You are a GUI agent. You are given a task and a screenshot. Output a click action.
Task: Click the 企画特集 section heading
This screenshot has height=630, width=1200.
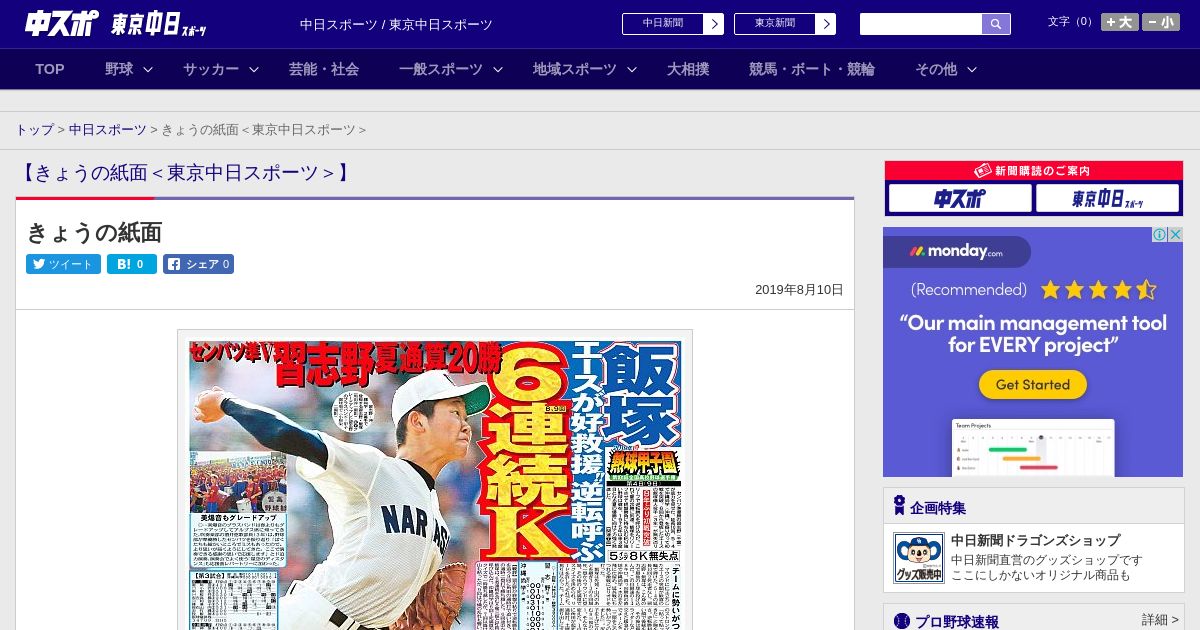pyautogui.click(x=938, y=507)
